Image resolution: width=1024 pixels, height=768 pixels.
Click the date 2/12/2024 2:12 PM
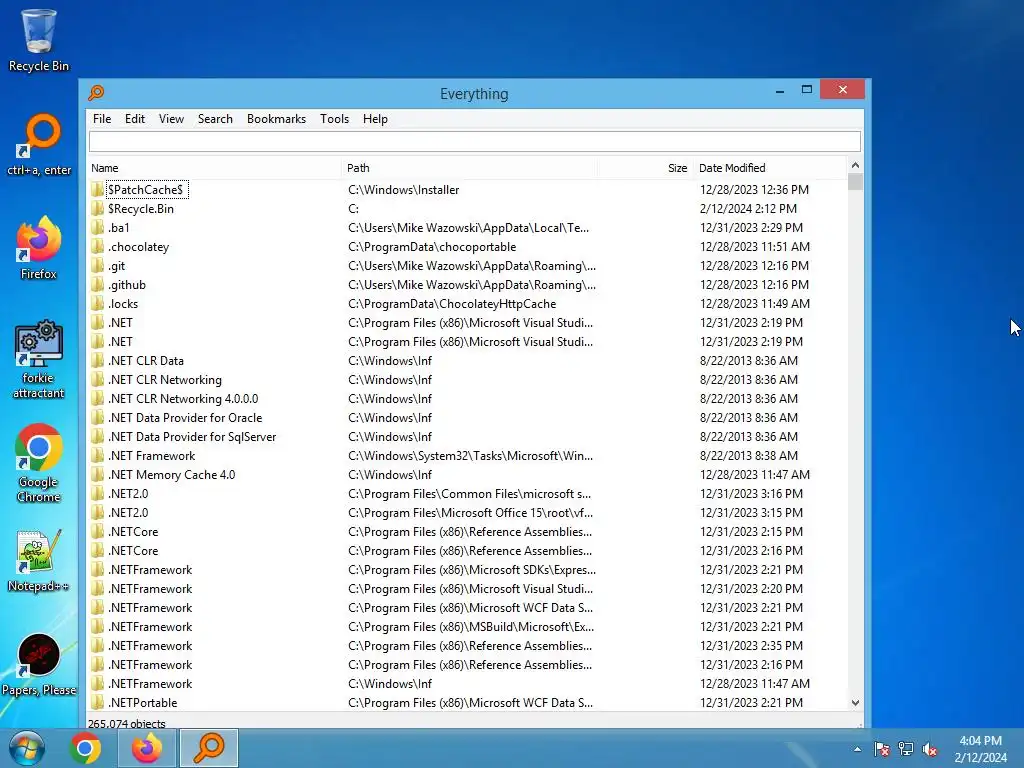point(748,208)
